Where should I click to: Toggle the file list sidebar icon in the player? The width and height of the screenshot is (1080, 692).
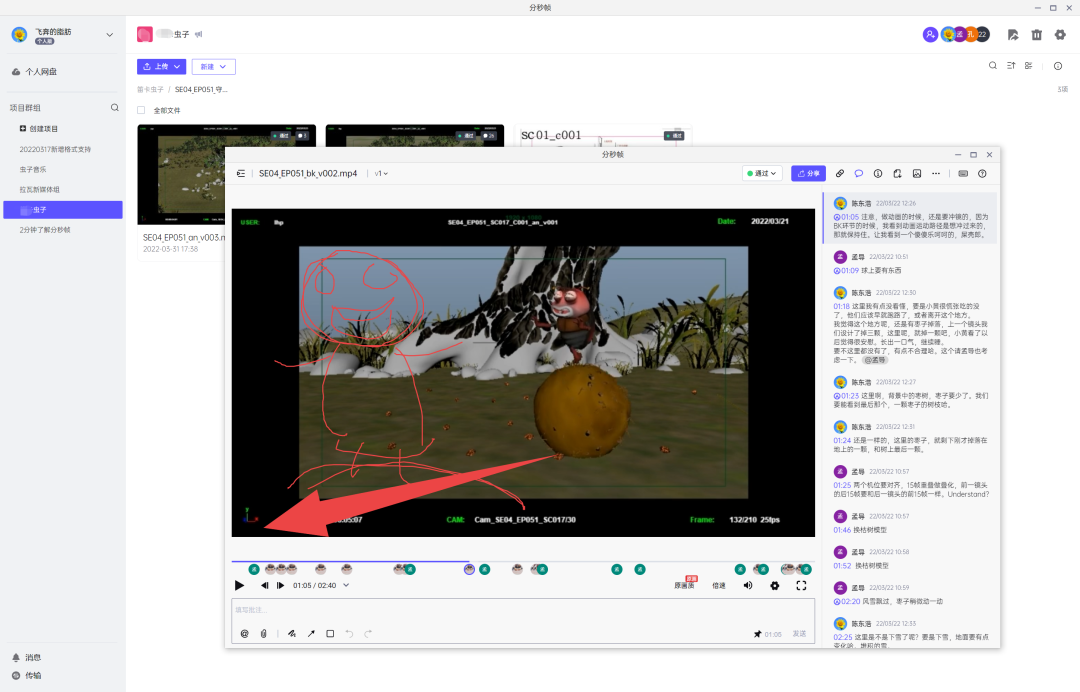[240, 174]
